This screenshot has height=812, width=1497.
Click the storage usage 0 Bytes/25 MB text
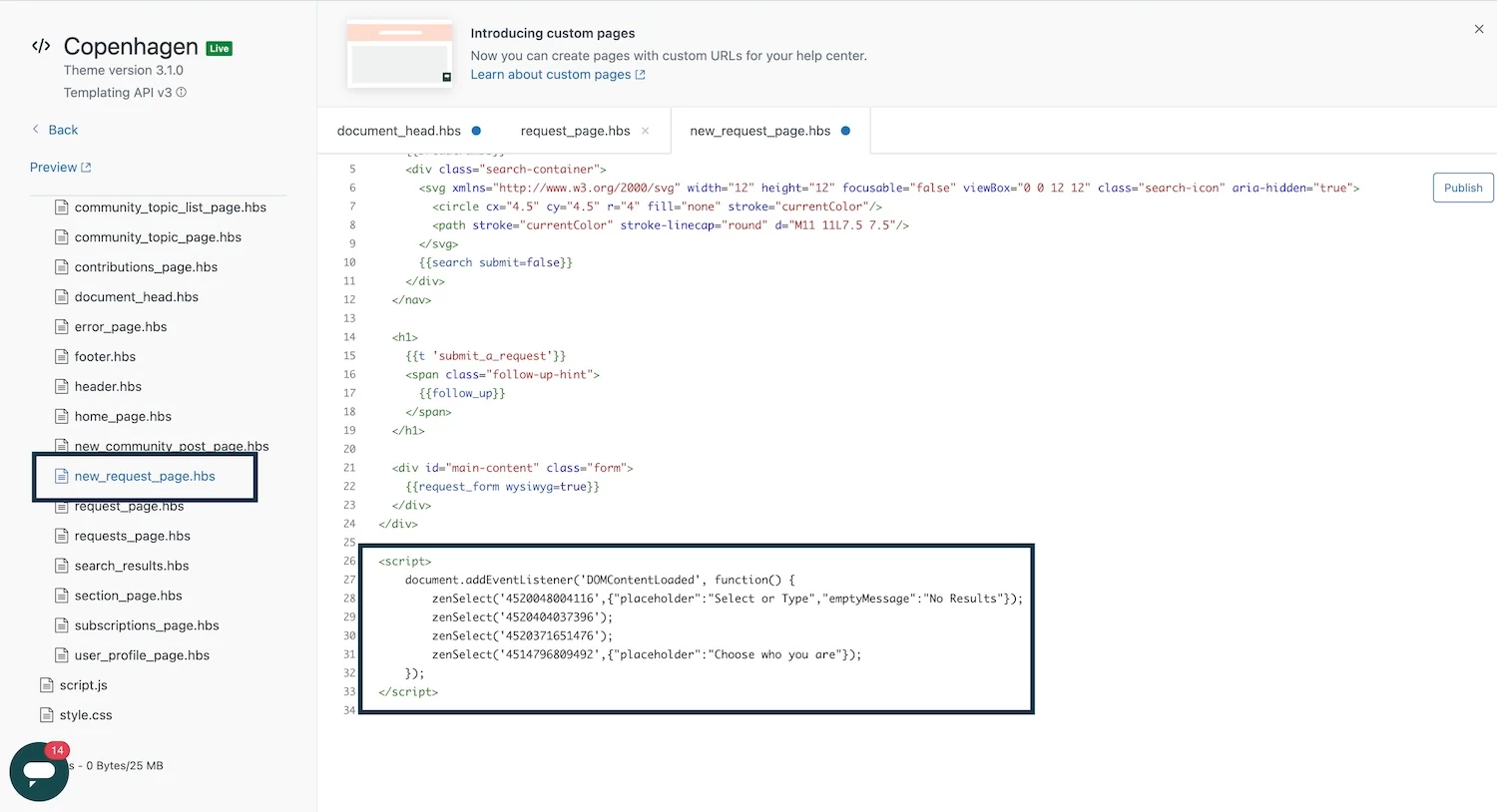coord(125,766)
